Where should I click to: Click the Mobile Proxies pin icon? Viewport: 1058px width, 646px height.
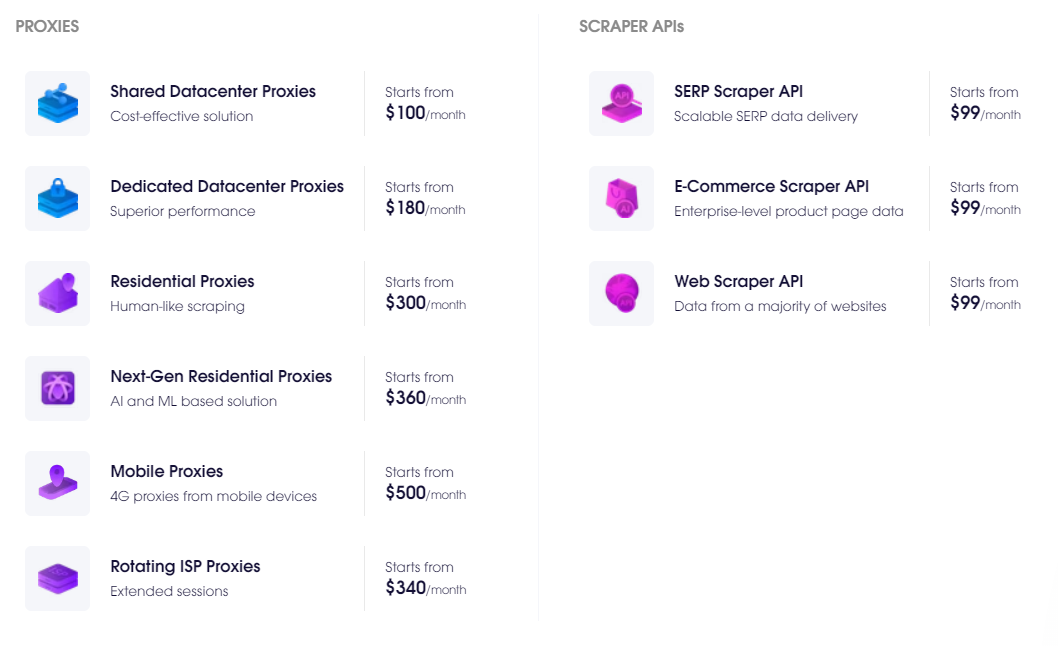57,483
